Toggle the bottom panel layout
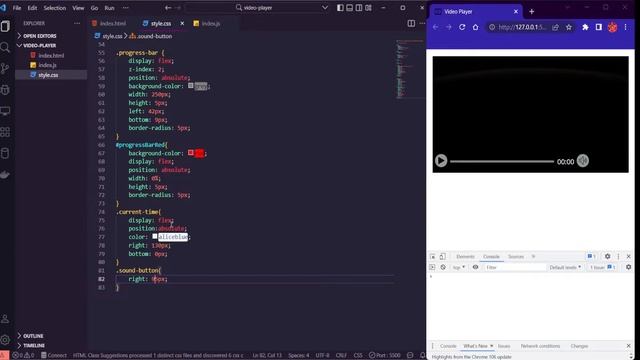 [x=349, y=8]
